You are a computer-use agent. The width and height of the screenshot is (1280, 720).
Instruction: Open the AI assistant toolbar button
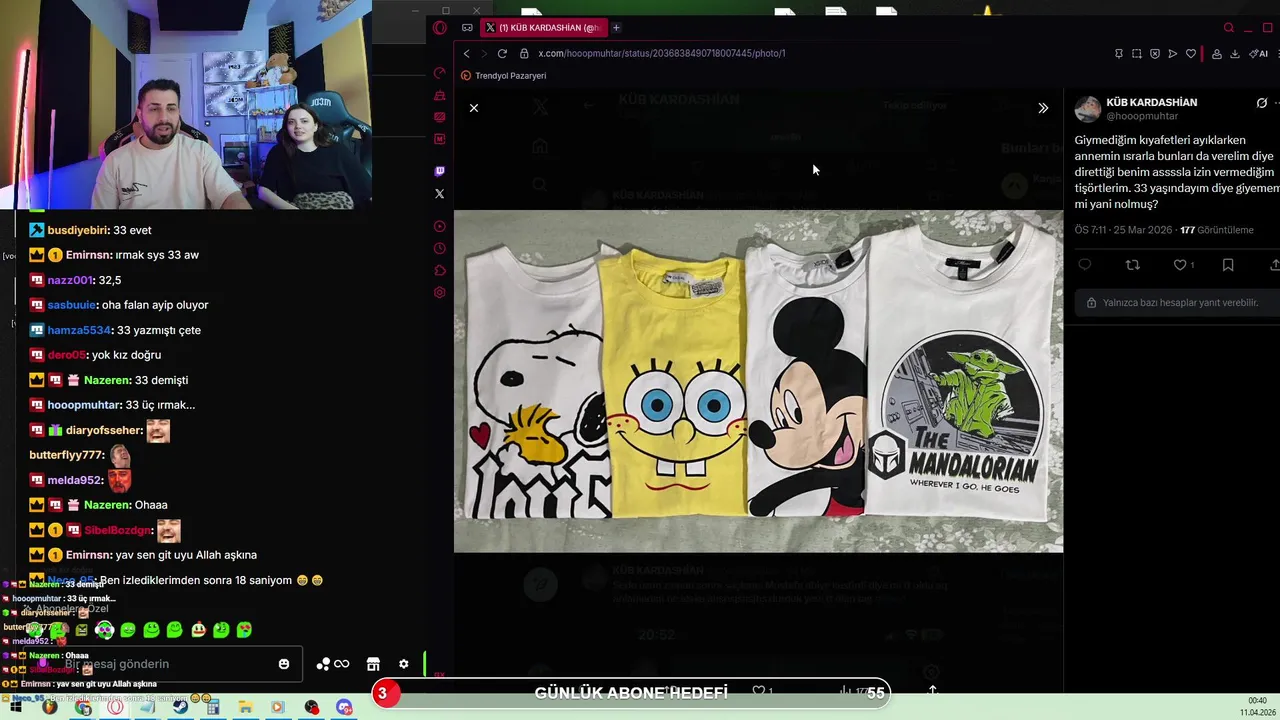[x=1259, y=54]
